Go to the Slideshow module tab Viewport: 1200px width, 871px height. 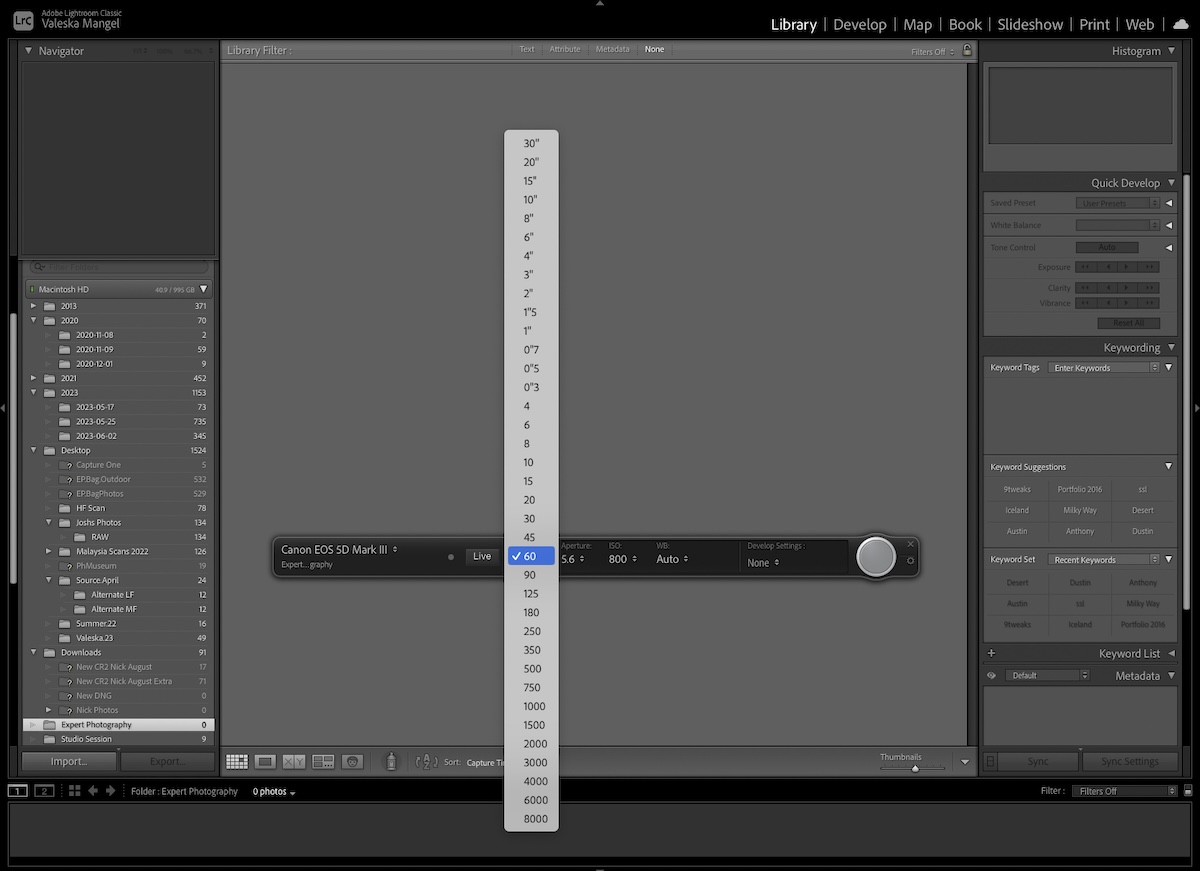(x=1030, y=24)
